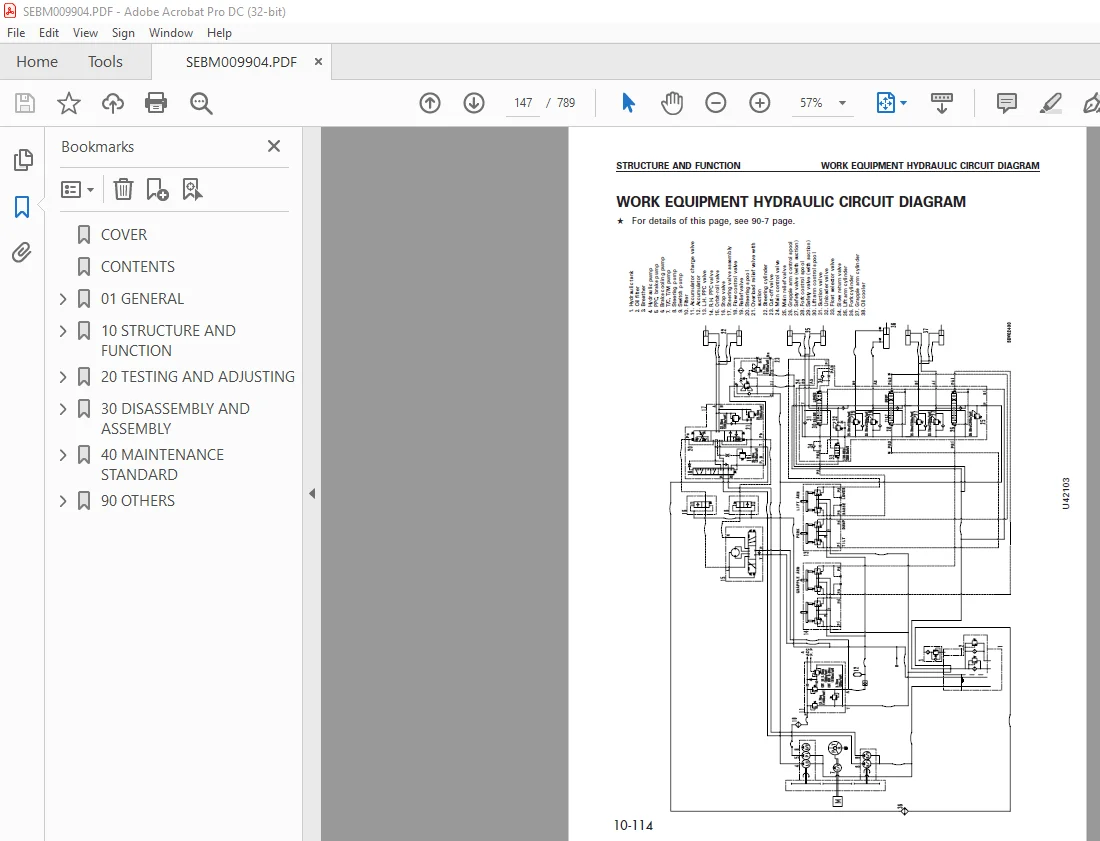The height and width of the screenshot is (841, 1100).
Task: Switch to the Home tab
Action: coord(37,62)
